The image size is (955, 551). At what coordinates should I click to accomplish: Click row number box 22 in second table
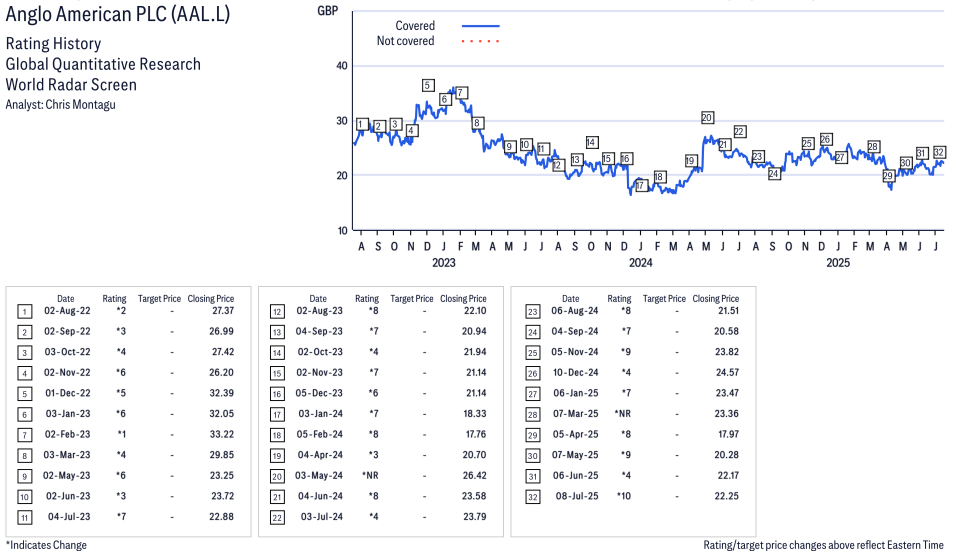(277, 518)
